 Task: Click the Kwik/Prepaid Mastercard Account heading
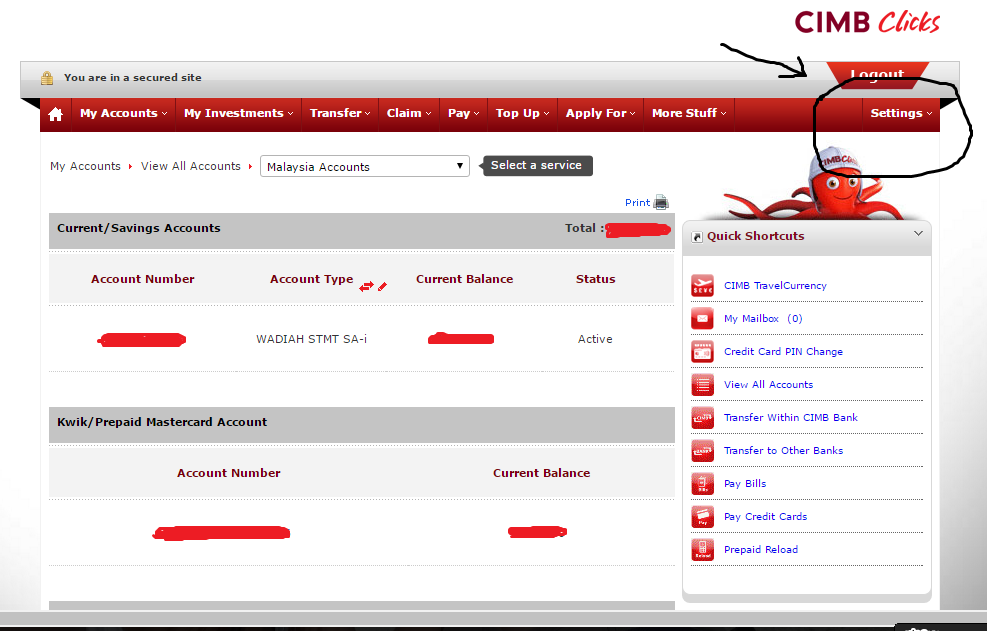coord(162,423)
